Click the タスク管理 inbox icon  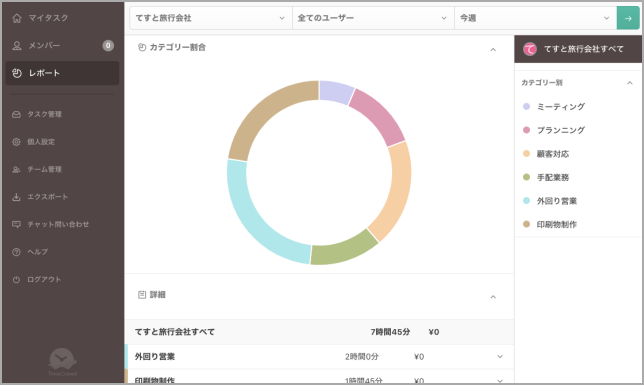(x=16, y=114)
